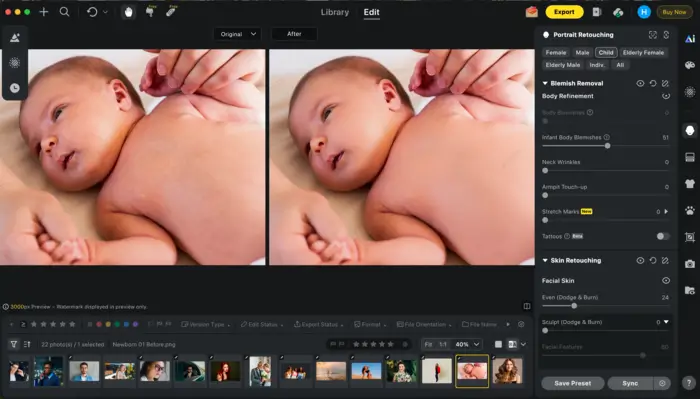Enable the Tattoos toggle switch
The image size is (700, 399).
click(663, 236)
